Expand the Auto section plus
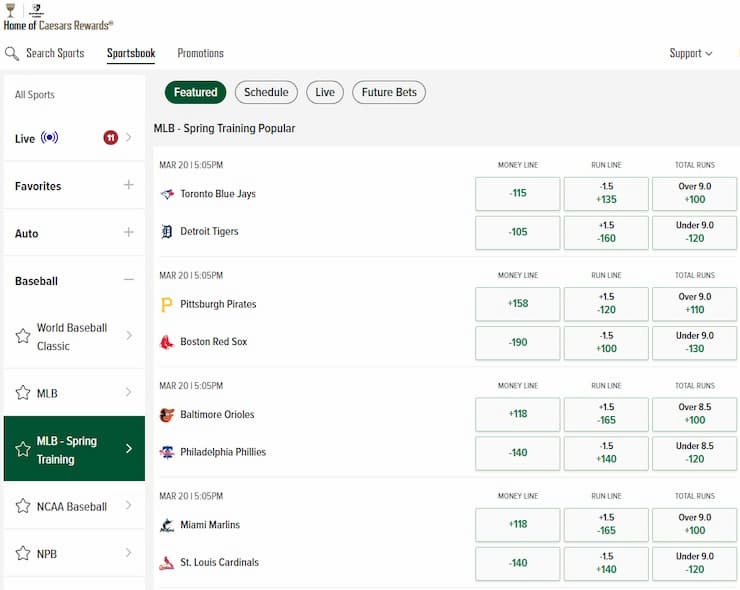Viewport: 740px width, 590px height. click(128, 232)
